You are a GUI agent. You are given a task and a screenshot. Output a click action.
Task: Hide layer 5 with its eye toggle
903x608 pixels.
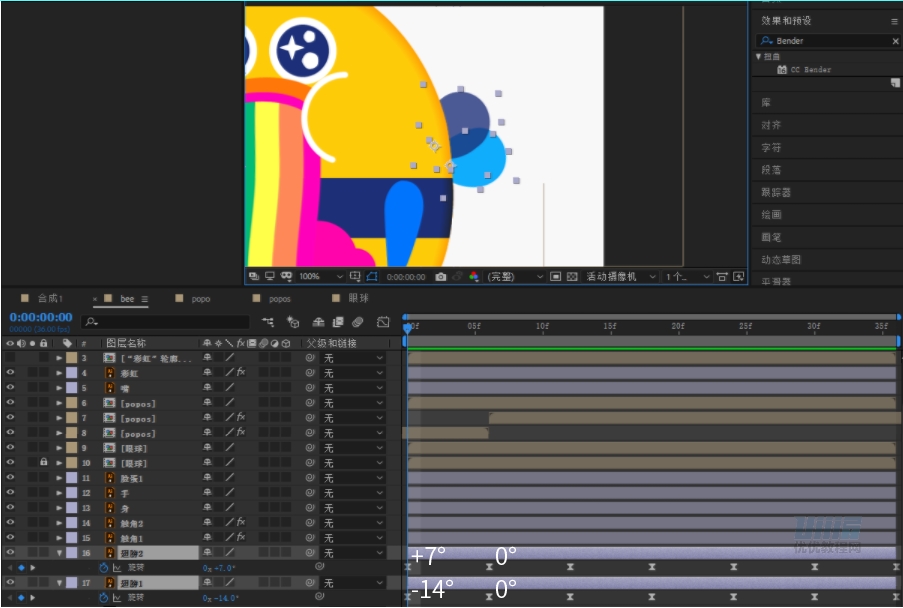[10, 387]
